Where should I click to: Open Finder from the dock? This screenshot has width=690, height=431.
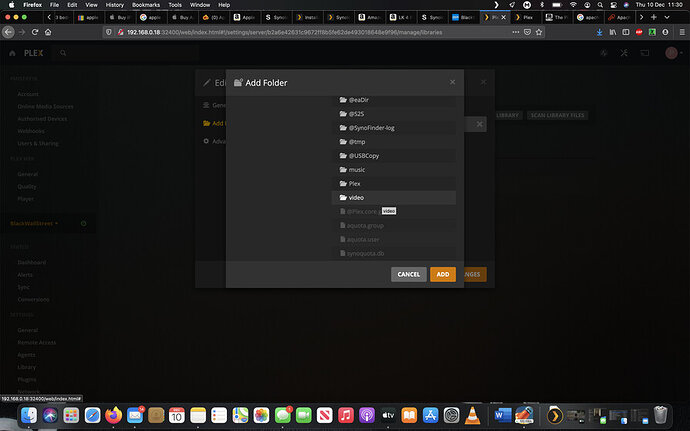pos(29,415)
